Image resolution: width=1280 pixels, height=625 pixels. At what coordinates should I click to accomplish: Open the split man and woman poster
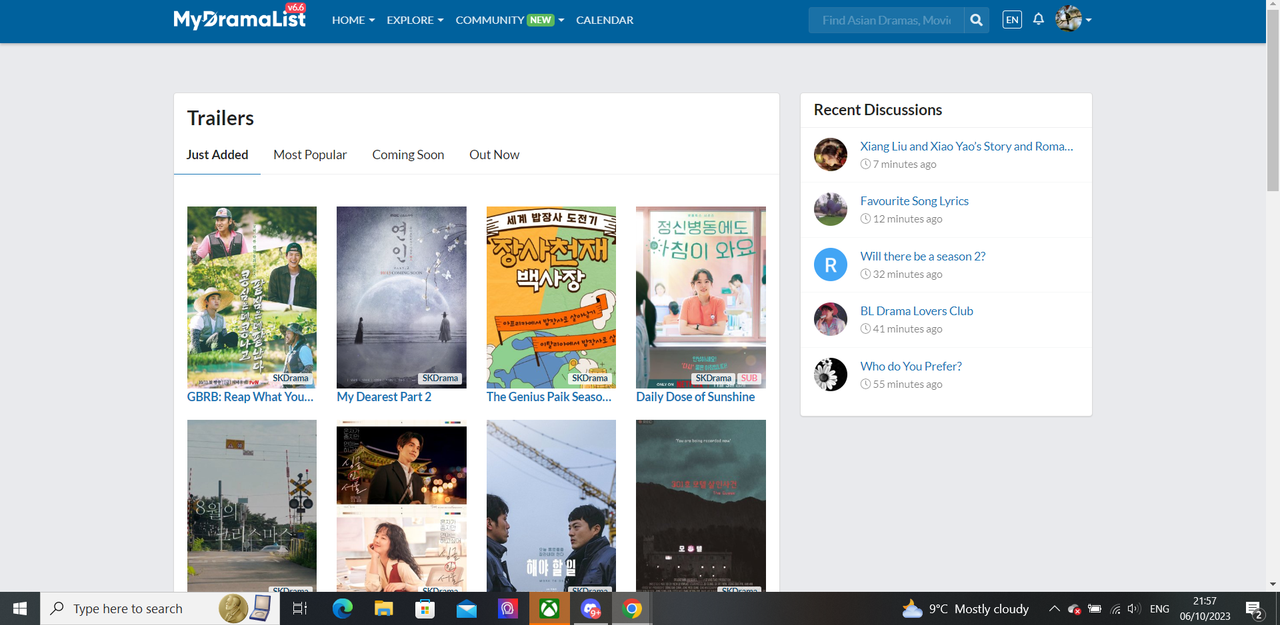click(401, 506)
